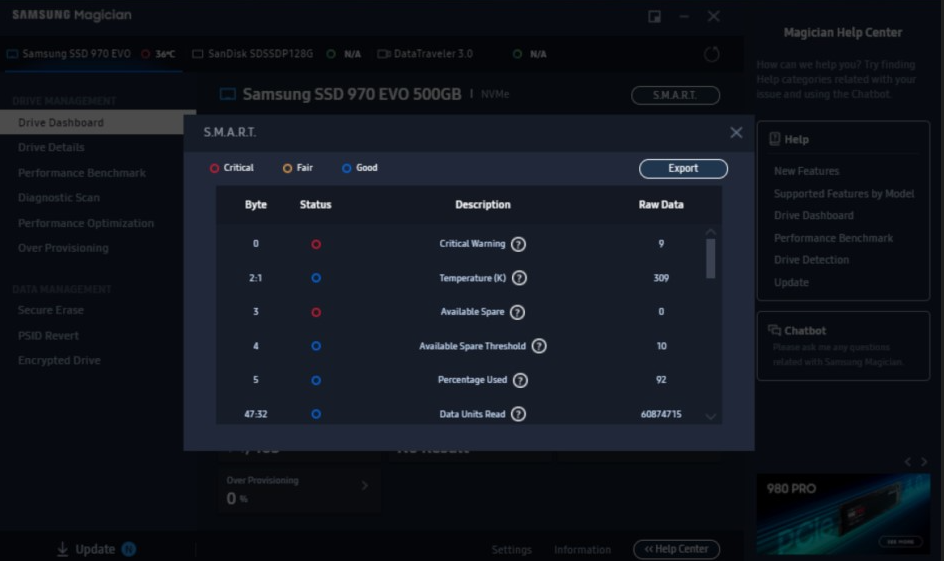This screenshot has height=561, width=944.
Task: Open help for Temperature (K) attribute
Action: [x=519, y=278]
